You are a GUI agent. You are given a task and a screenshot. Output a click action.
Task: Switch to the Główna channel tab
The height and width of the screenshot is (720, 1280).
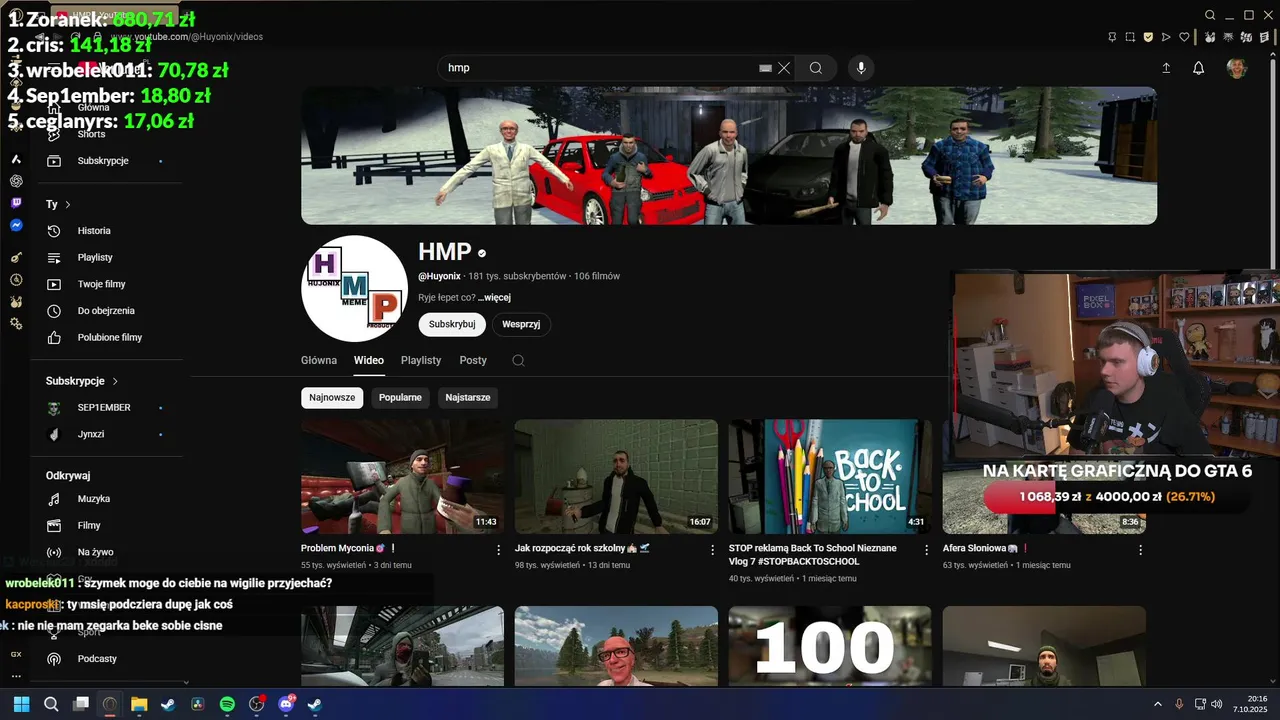pos(319,360)
